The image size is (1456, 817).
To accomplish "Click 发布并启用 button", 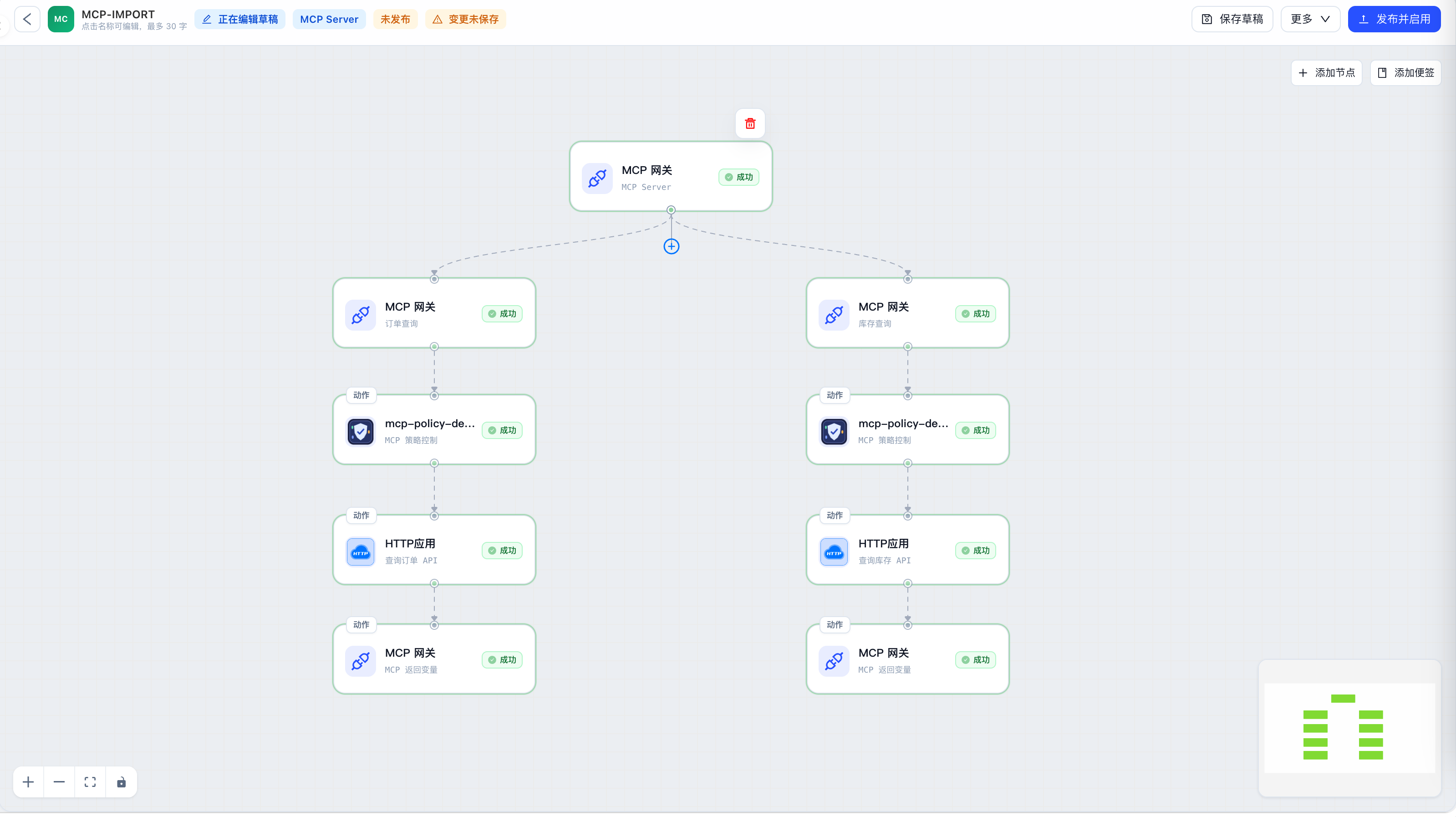I will pyautogui.click(x=1394, y=19).
